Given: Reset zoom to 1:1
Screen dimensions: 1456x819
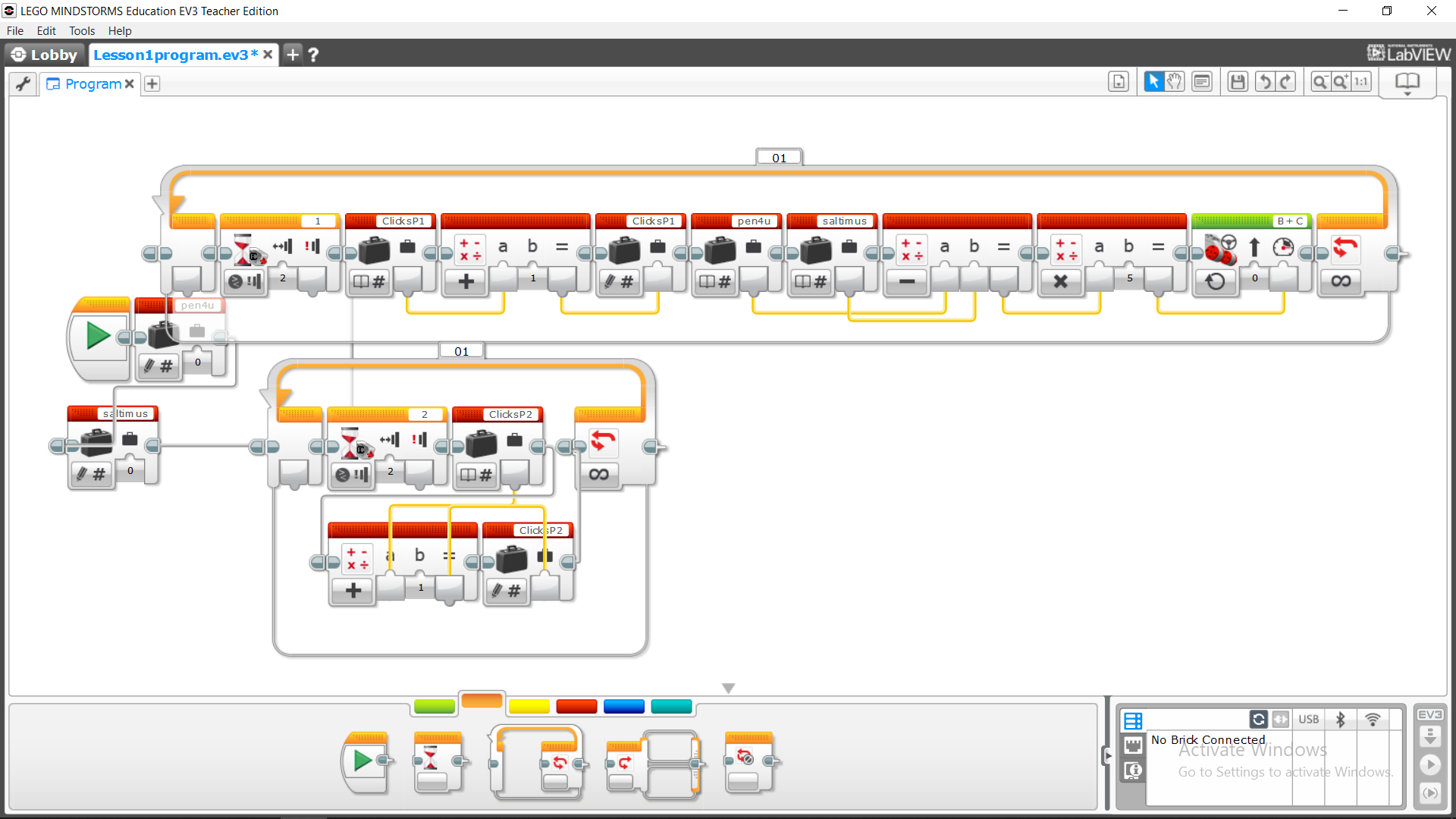Looking at the screenshot, I should coord(1361,82).
